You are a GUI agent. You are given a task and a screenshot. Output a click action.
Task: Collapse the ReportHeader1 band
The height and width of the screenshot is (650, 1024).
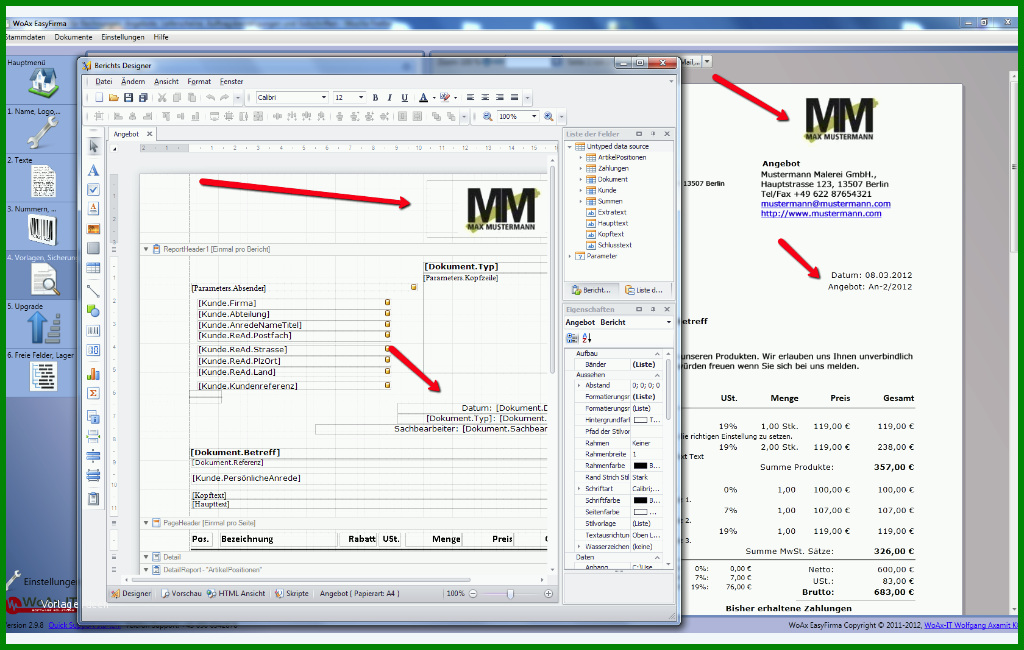[146, 249]
